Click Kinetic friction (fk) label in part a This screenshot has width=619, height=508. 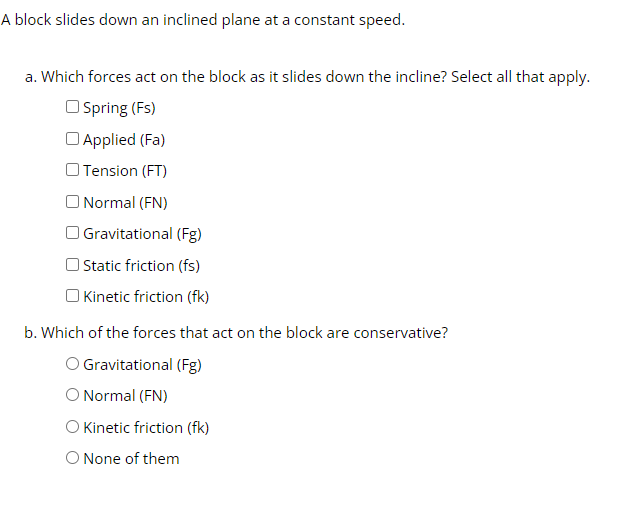coord(146,297)
